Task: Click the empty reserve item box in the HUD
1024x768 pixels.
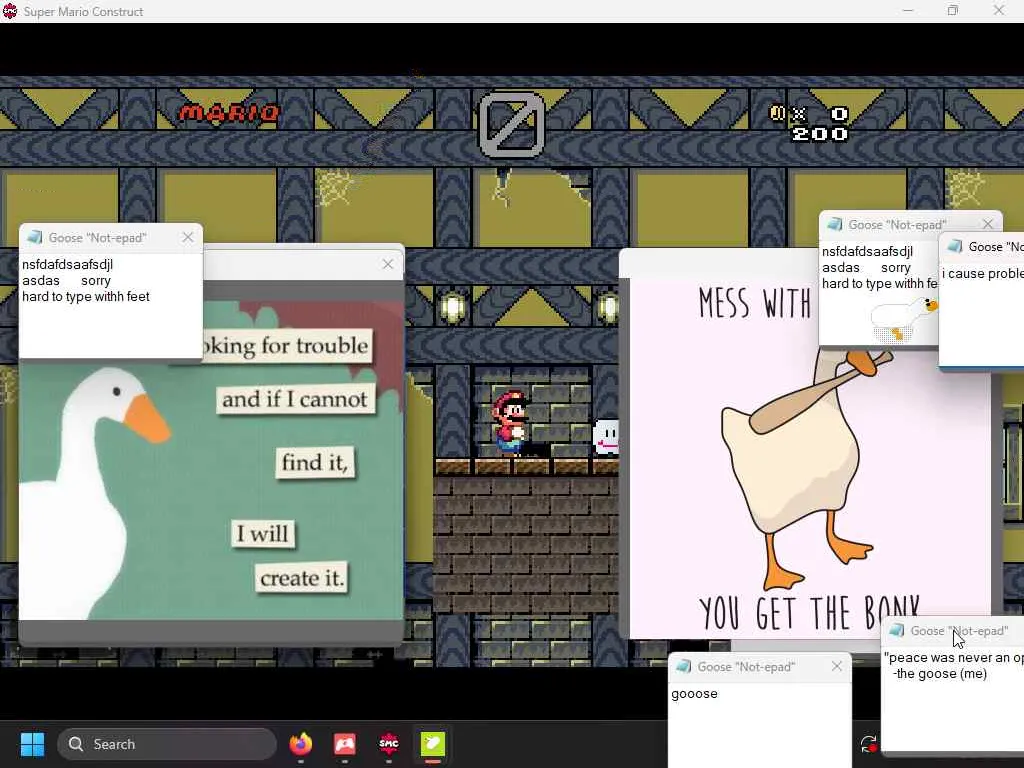Action: (512, 125)
